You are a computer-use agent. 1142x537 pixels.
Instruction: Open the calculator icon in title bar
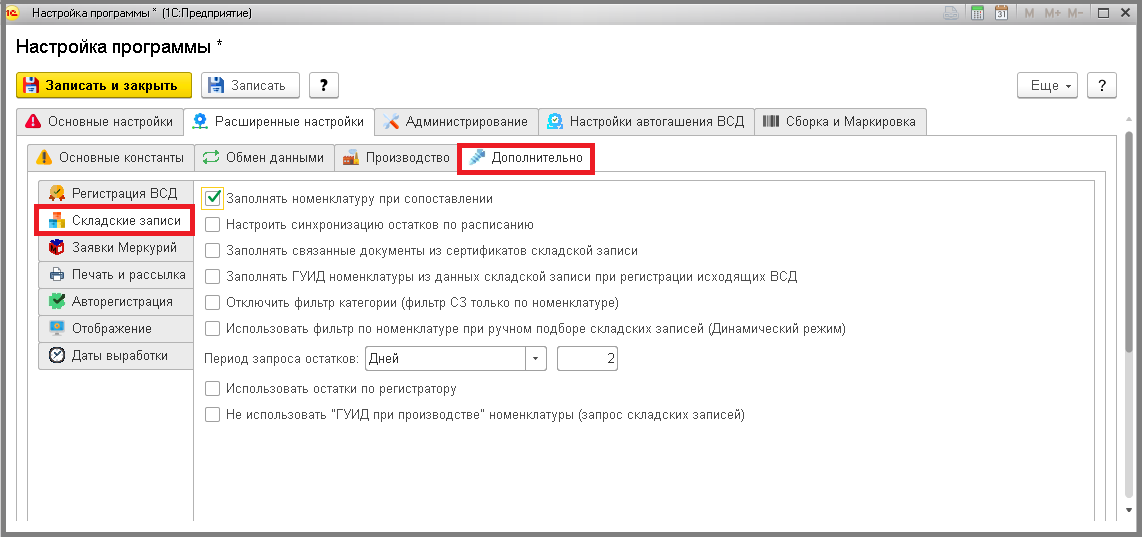978,13
